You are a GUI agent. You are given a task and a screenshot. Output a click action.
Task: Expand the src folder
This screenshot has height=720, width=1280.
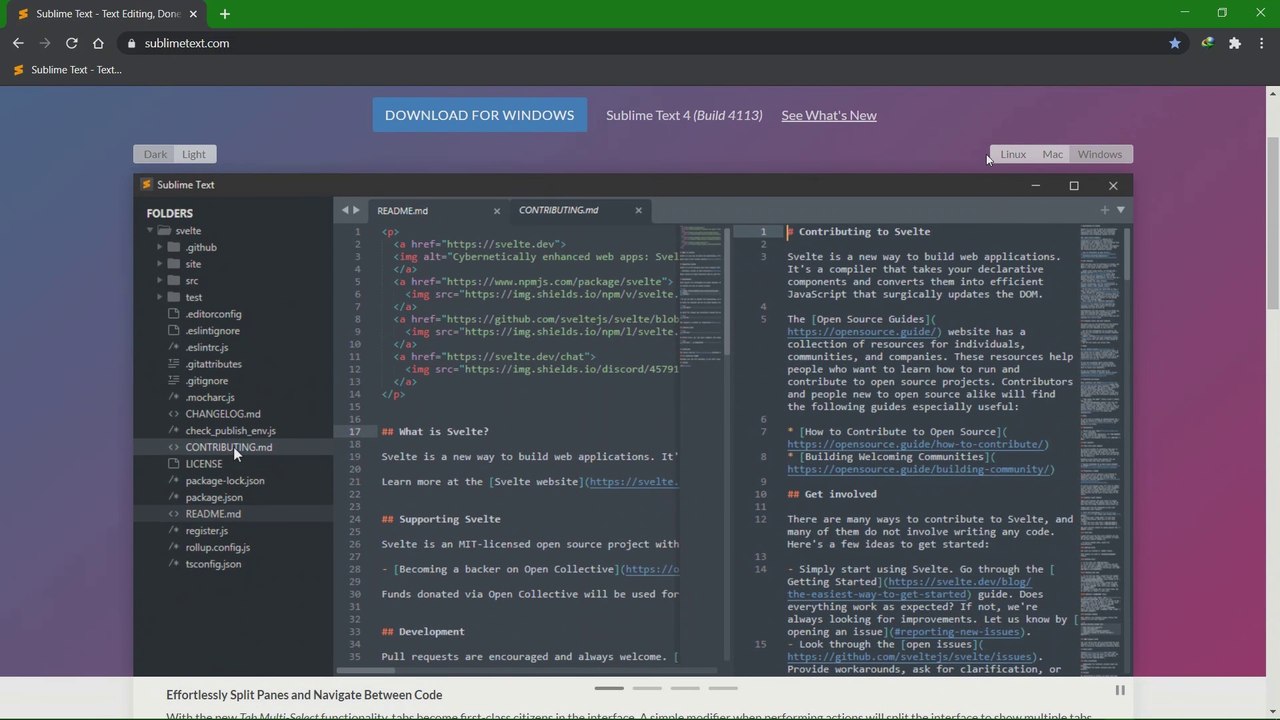159,281
